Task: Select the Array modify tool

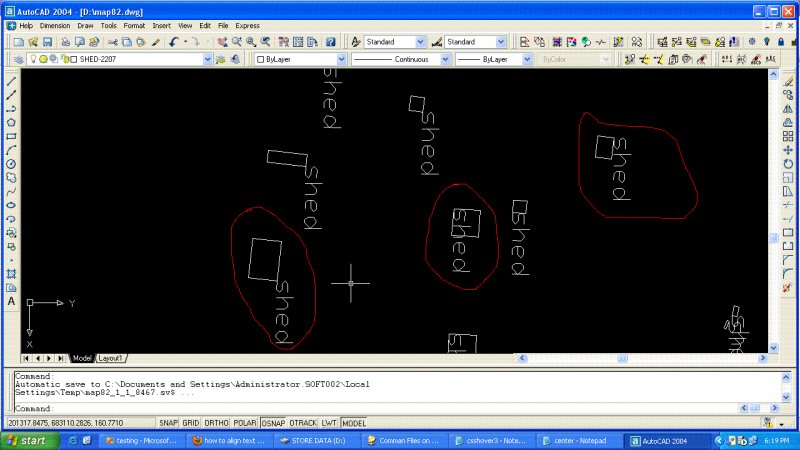Action: point(788,136)
